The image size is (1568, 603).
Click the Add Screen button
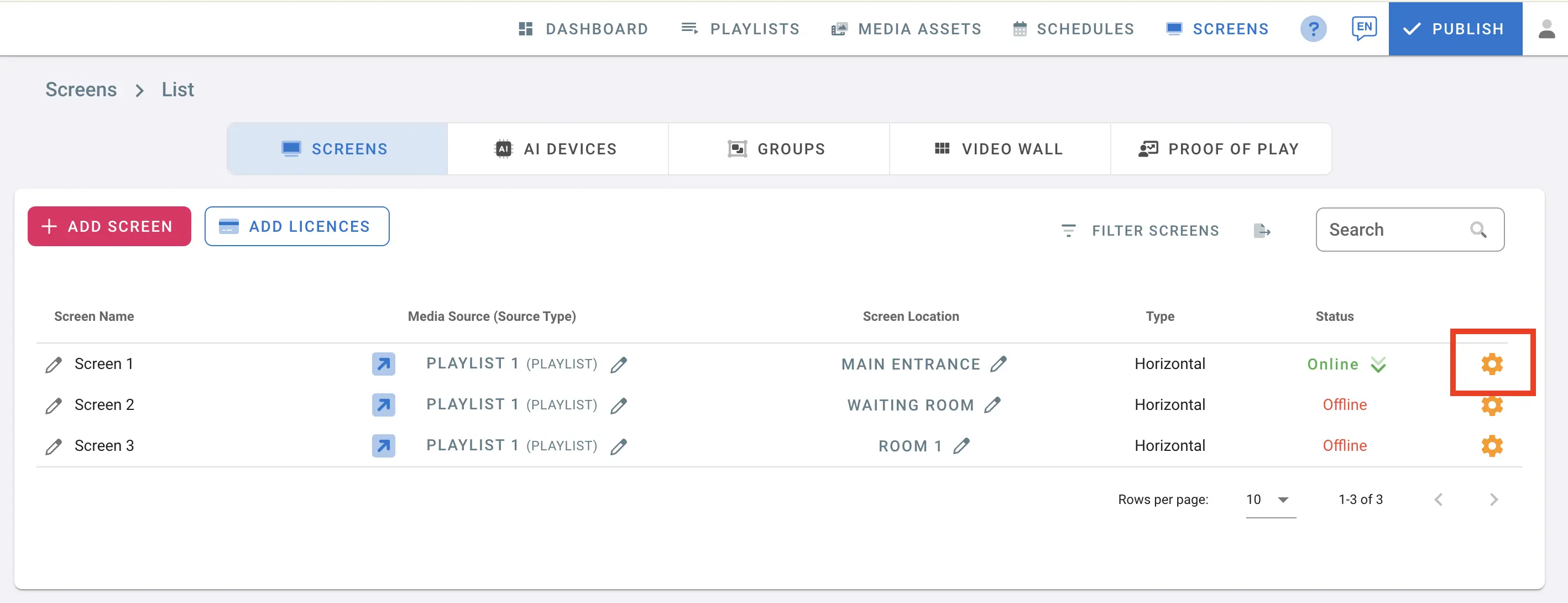click(x=109, y=227)
